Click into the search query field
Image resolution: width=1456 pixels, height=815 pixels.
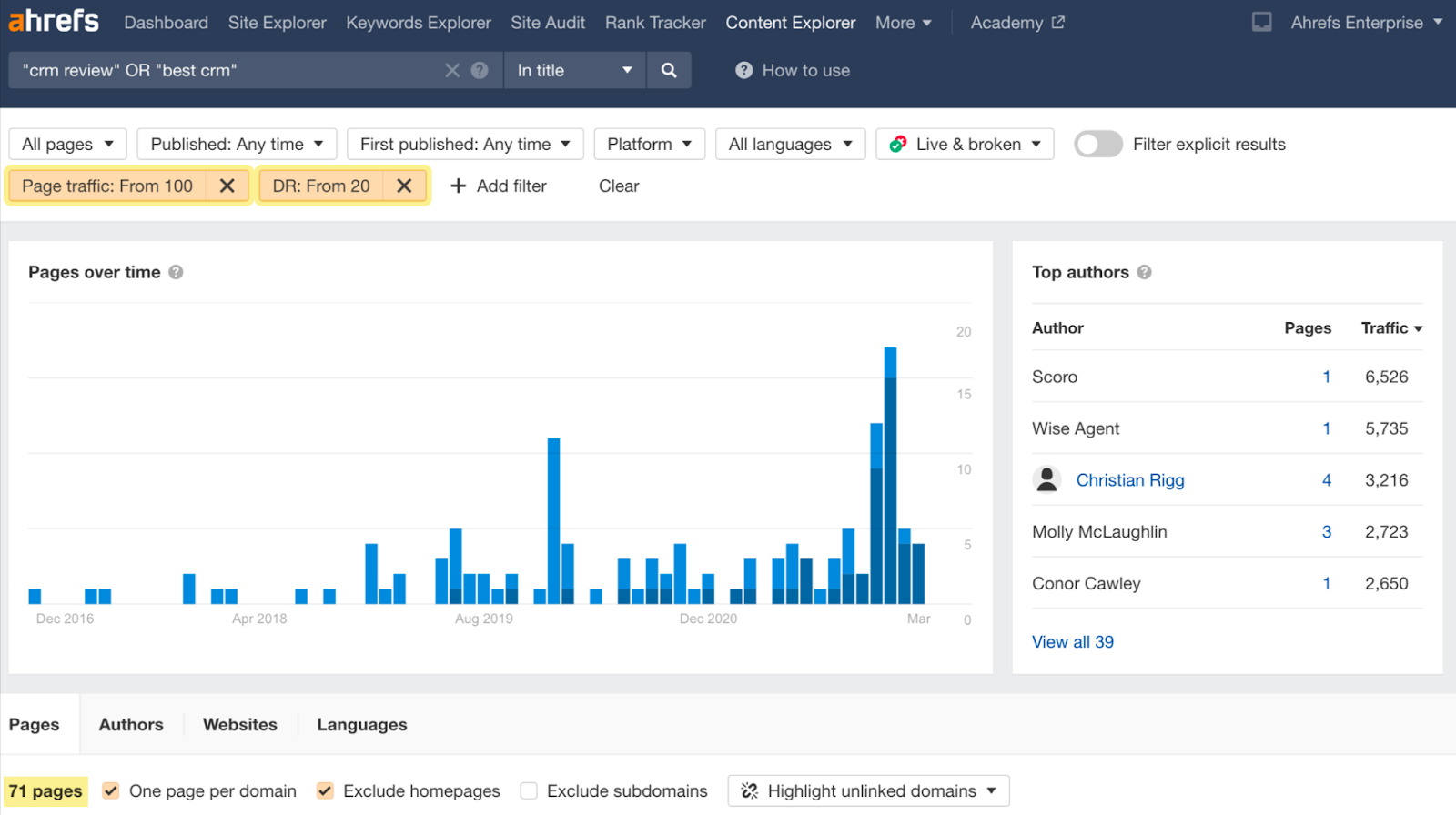pos(227,70)
